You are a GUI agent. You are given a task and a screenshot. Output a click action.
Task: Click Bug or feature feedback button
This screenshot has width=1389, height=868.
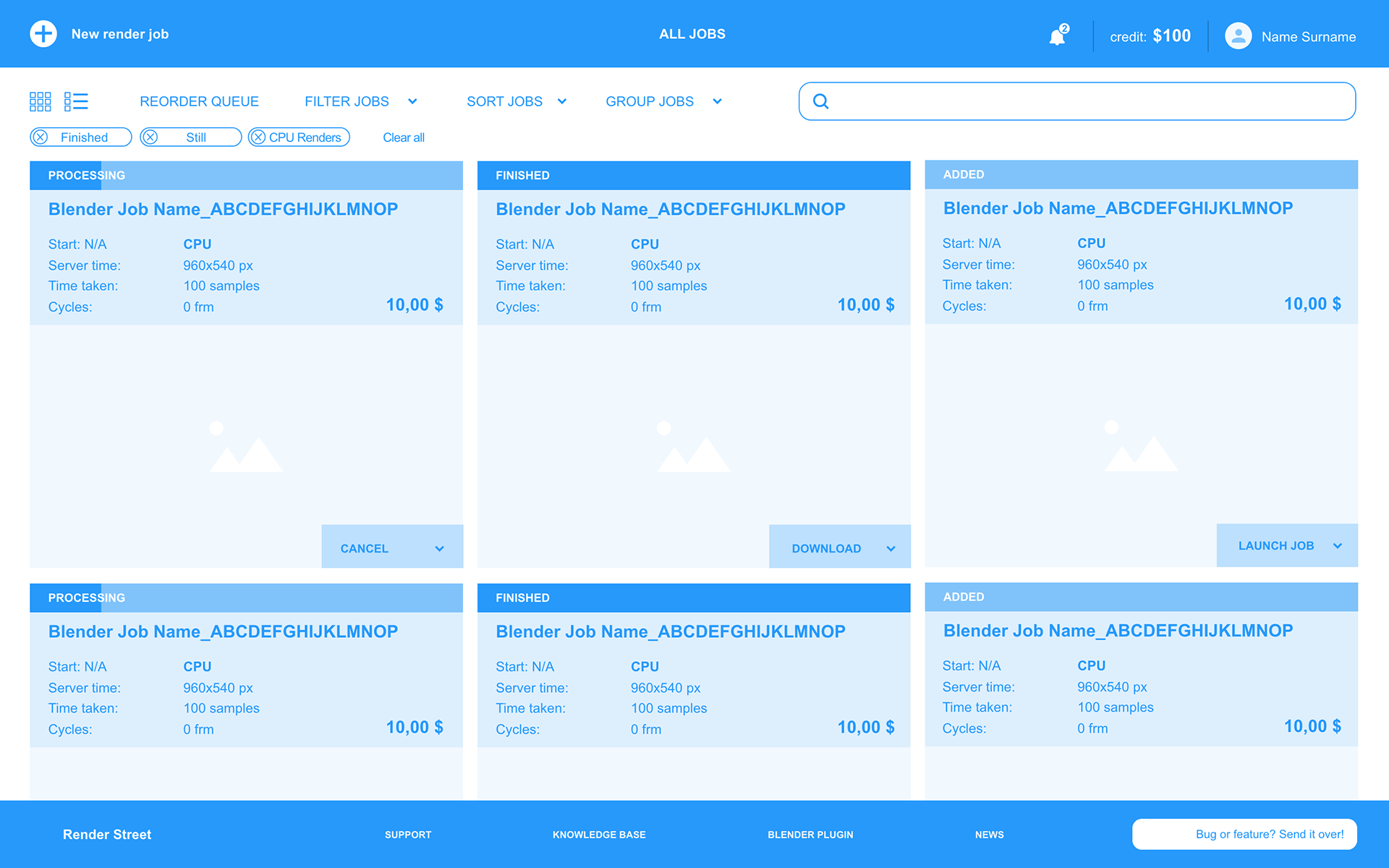(x=1244, y=834)
